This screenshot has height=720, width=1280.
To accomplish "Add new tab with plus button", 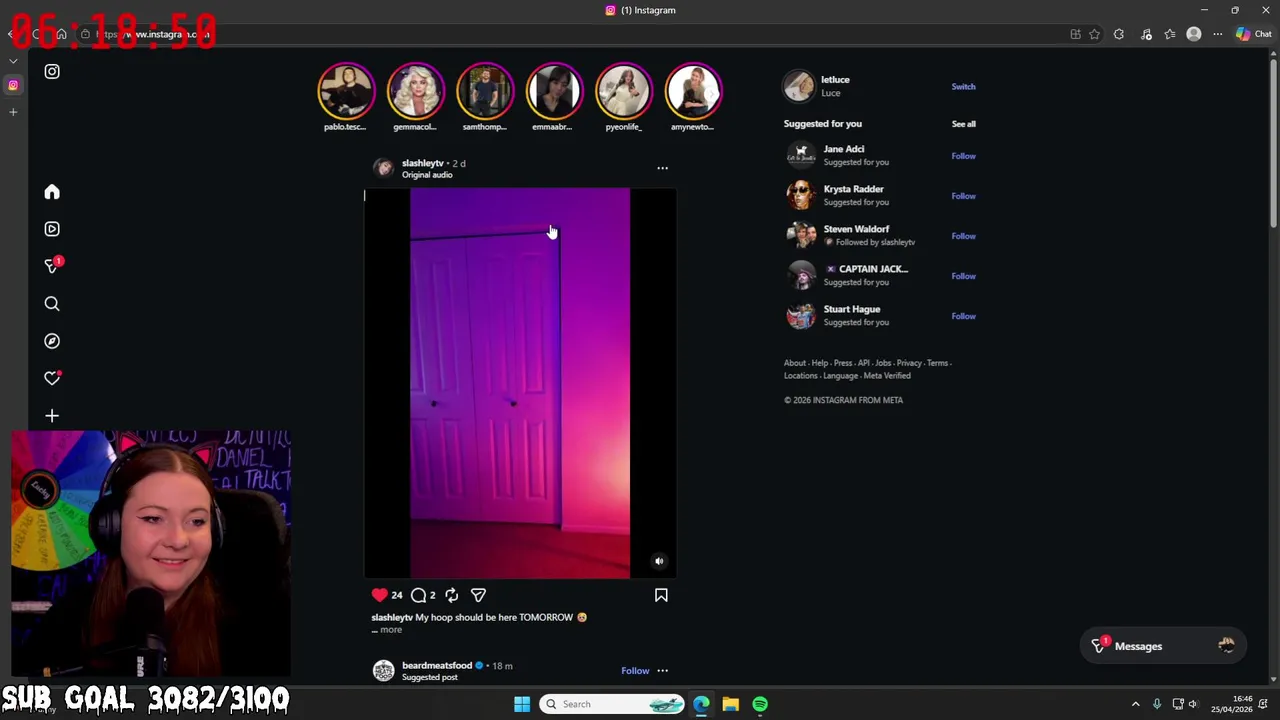I will point(13,112).
